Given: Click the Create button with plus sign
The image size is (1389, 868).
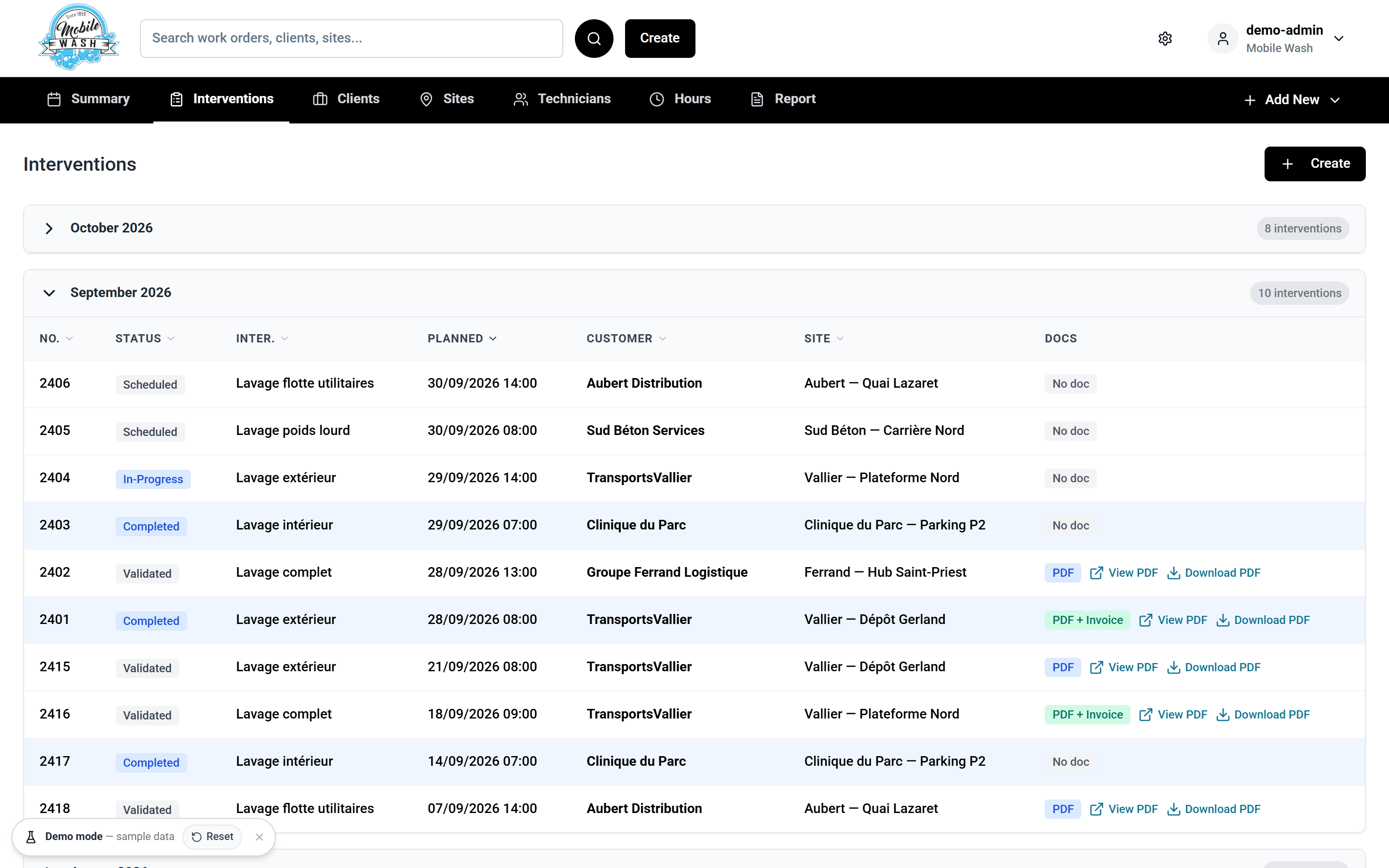Looking at the screenshot, I should (1314, 164).
